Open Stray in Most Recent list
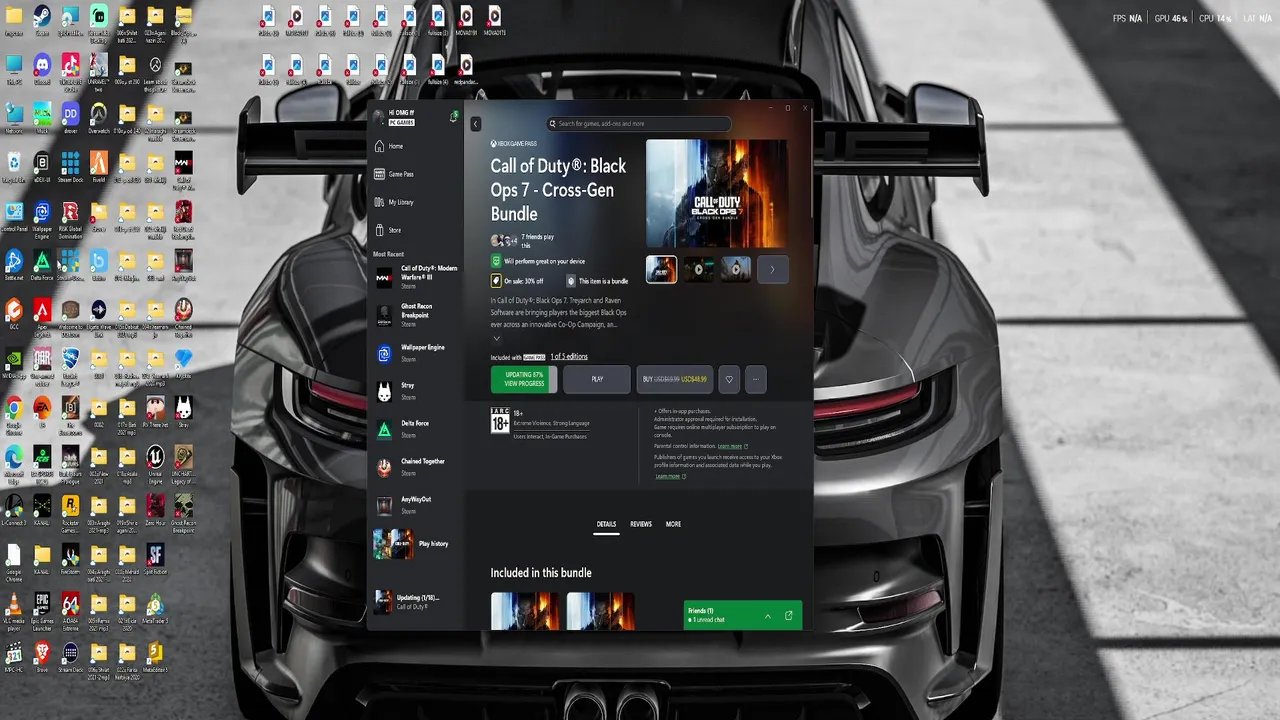The width and height of the screenshot is (1280, 720). pyautogui.click(x=414, y=391)
